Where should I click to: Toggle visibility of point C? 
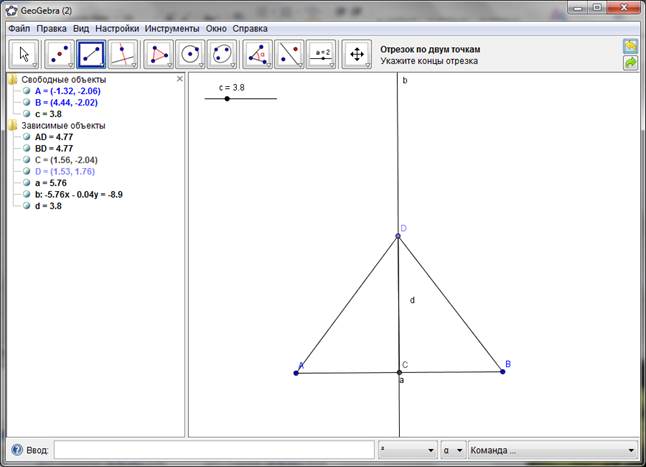coord(27,160)
